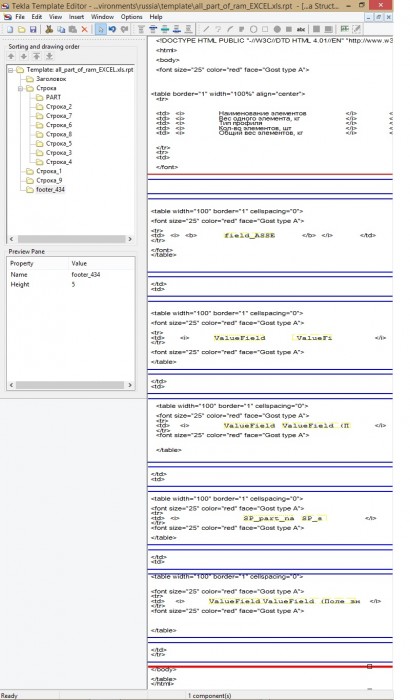Open the Options menu

(131, 17)
